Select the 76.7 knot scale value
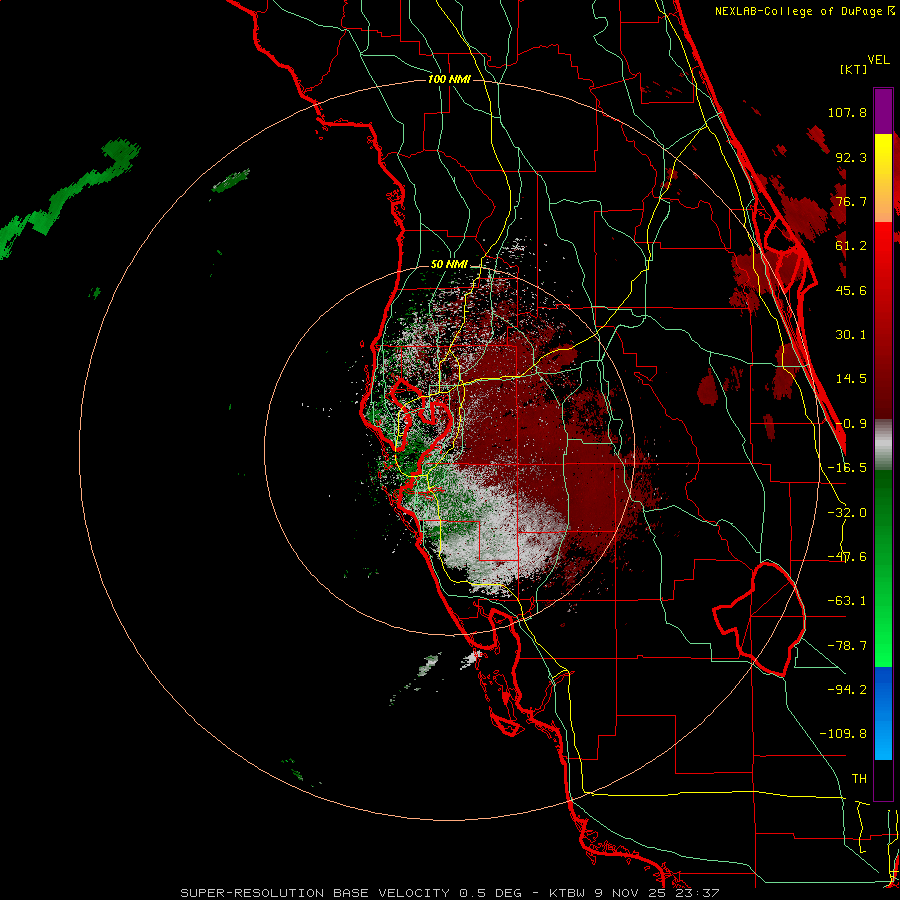This screenshot has width=900, height=900. coord(851,201)
